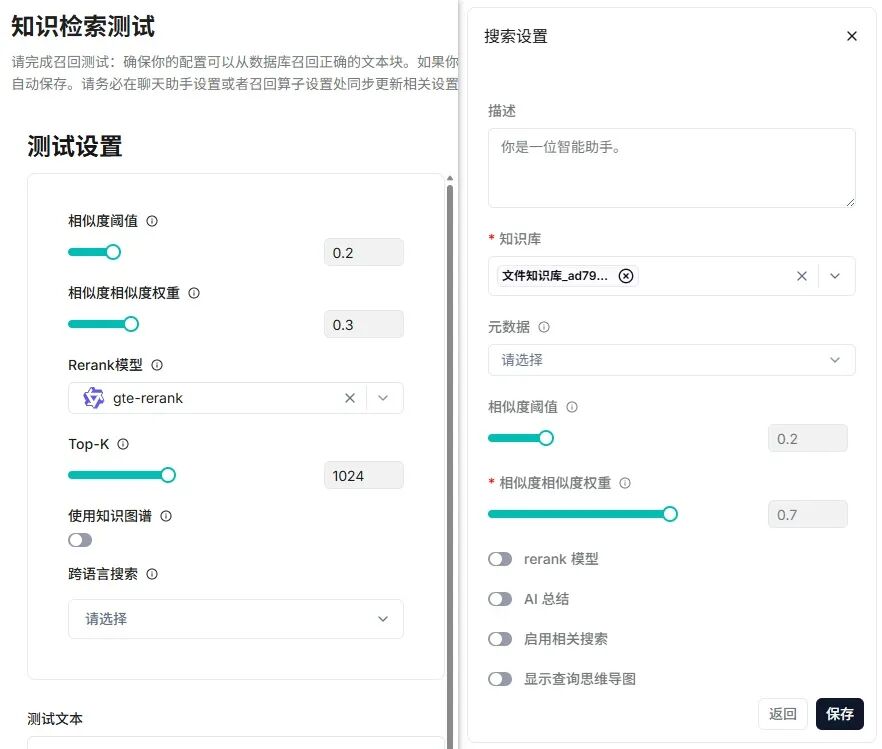This screenshot has width=882, height=749.
Task: Click the 返回 button
Action: coord(783,714)
